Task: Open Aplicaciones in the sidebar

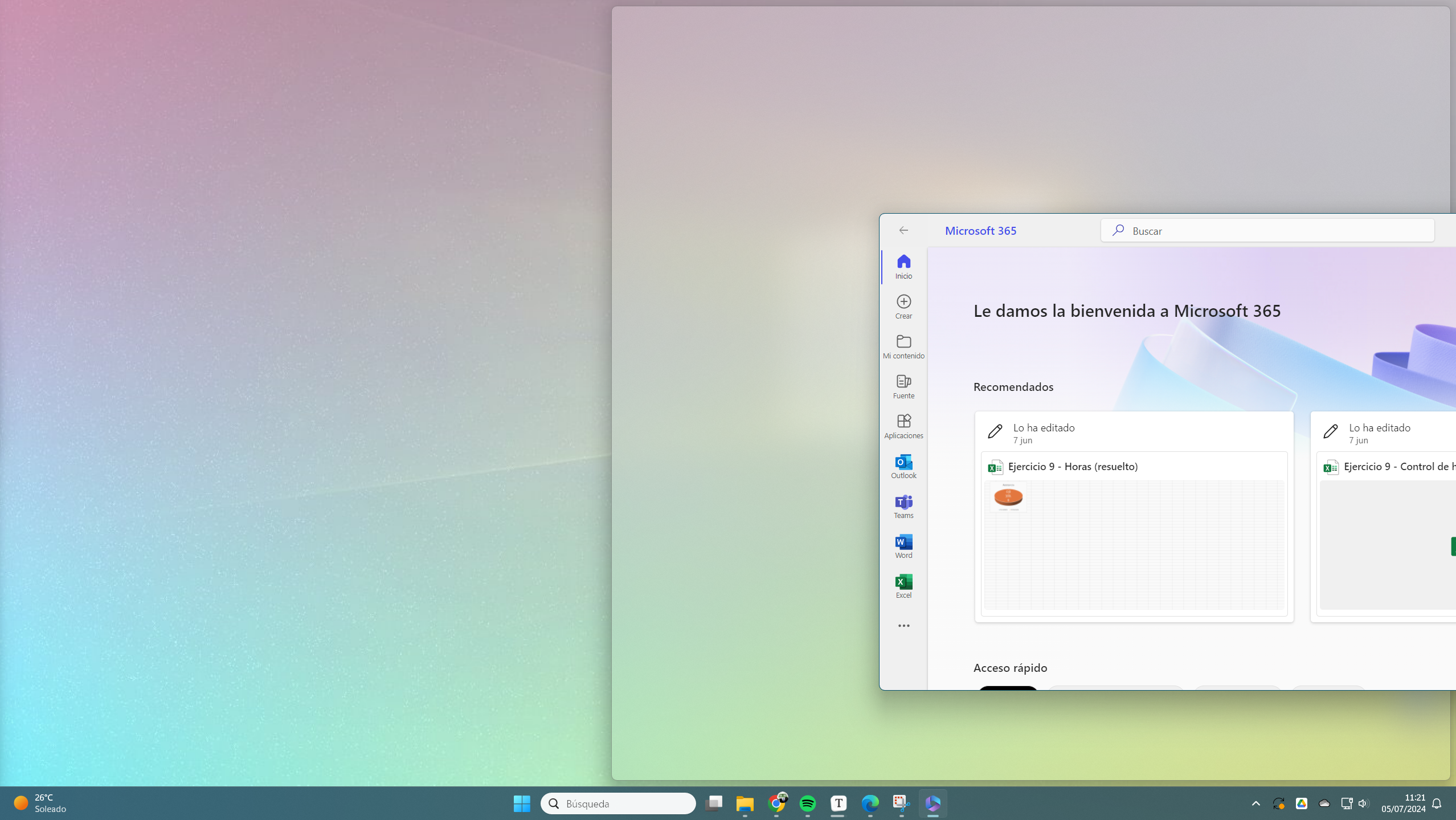Action: [903, 426]
